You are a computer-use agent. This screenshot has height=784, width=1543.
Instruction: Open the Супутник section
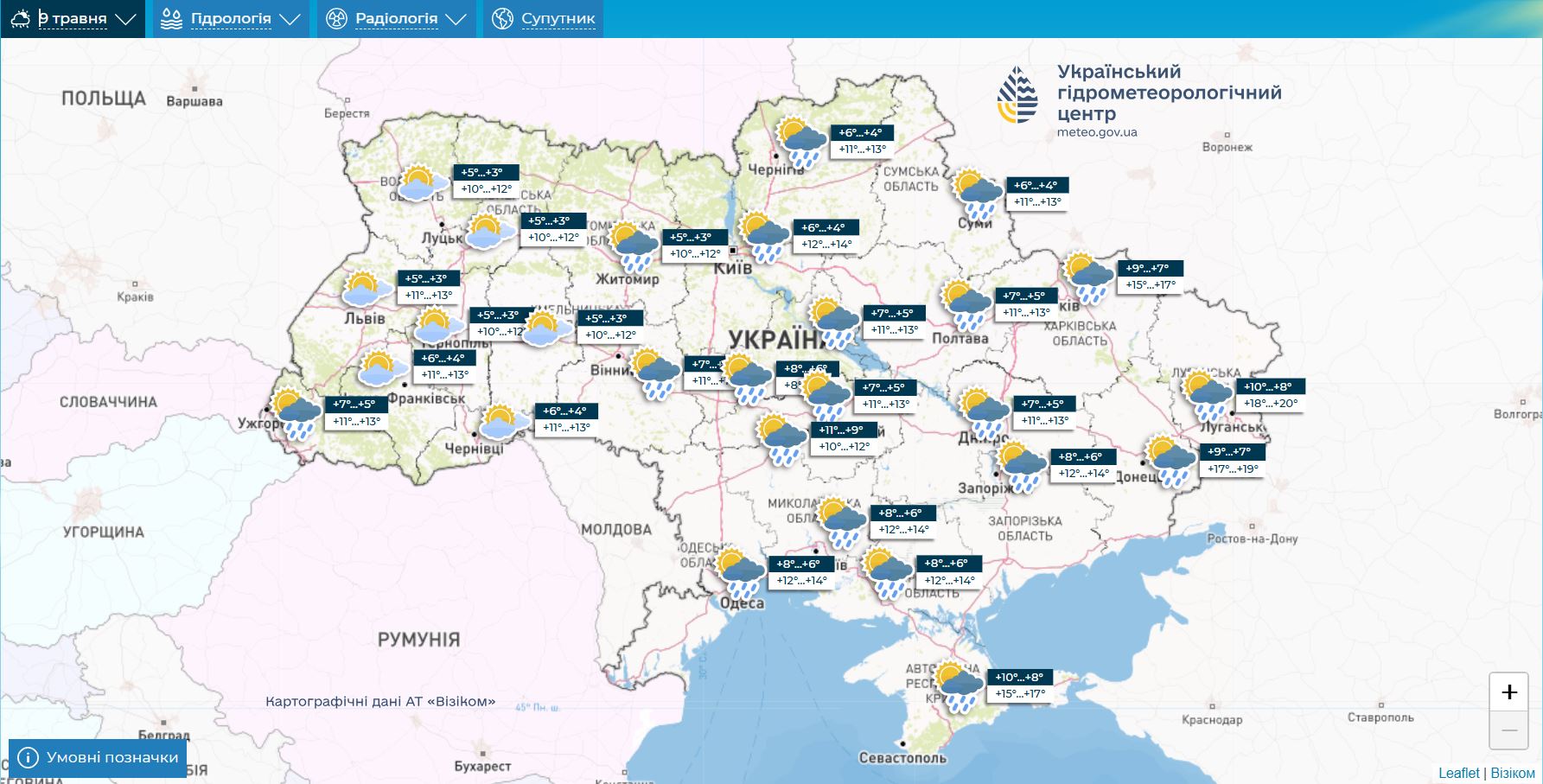click(543, 18)
